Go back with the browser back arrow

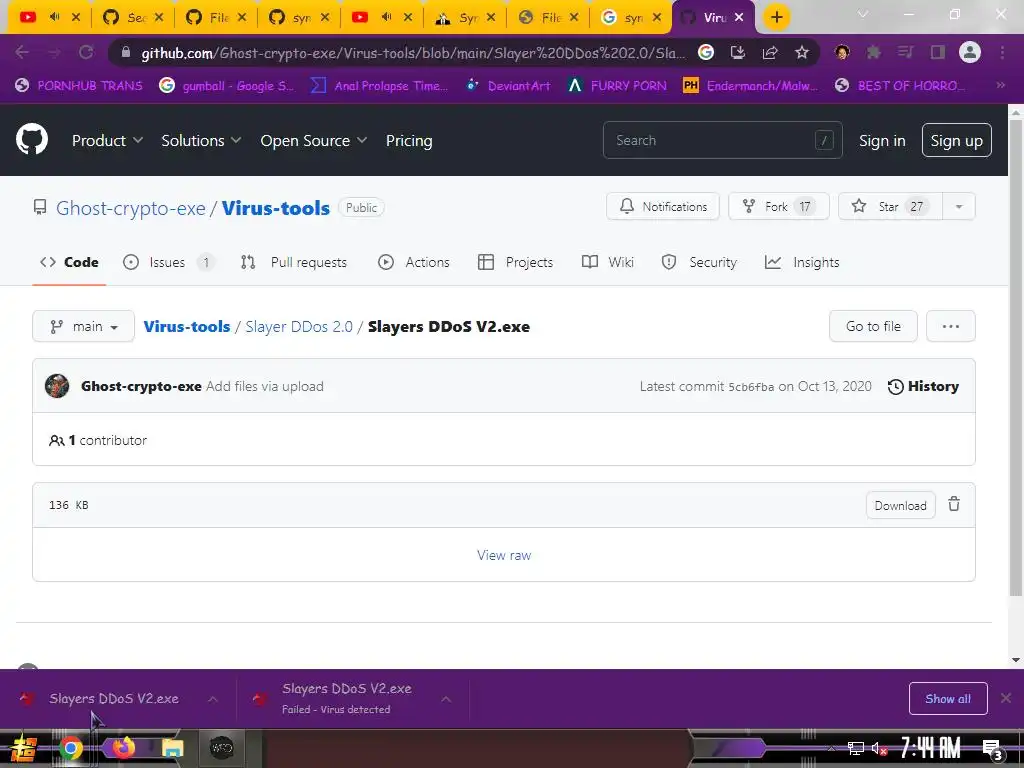22,52
